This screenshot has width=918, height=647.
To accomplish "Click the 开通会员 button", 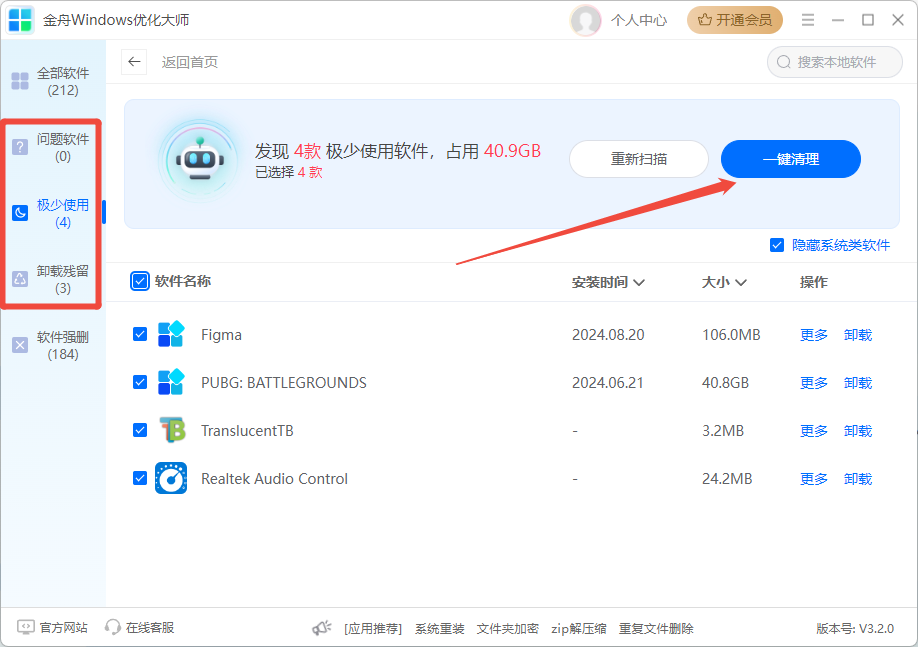I will (x=735, y=20).
